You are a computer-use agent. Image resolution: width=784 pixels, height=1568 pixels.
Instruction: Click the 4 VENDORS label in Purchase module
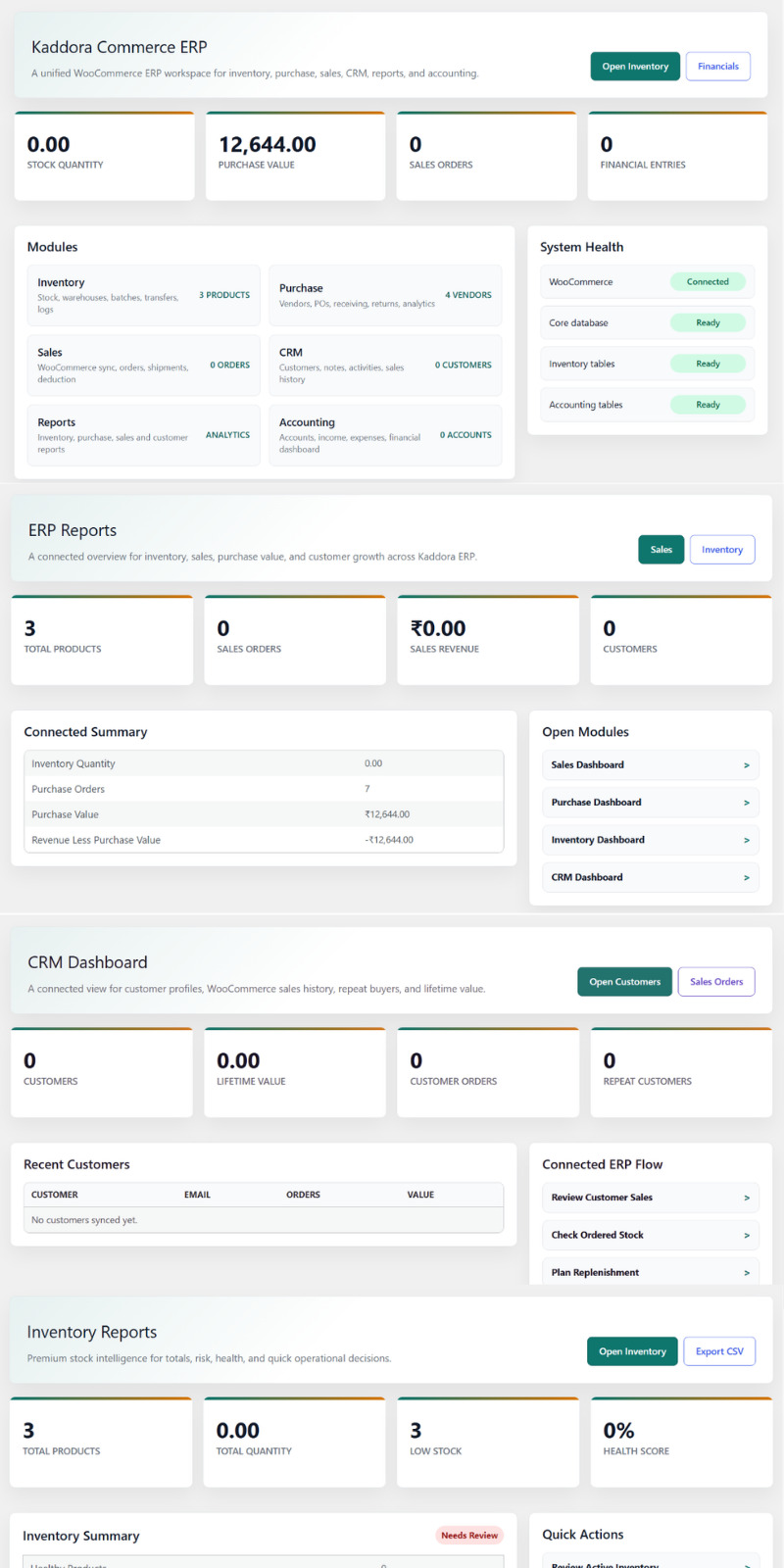click(468, 295)
